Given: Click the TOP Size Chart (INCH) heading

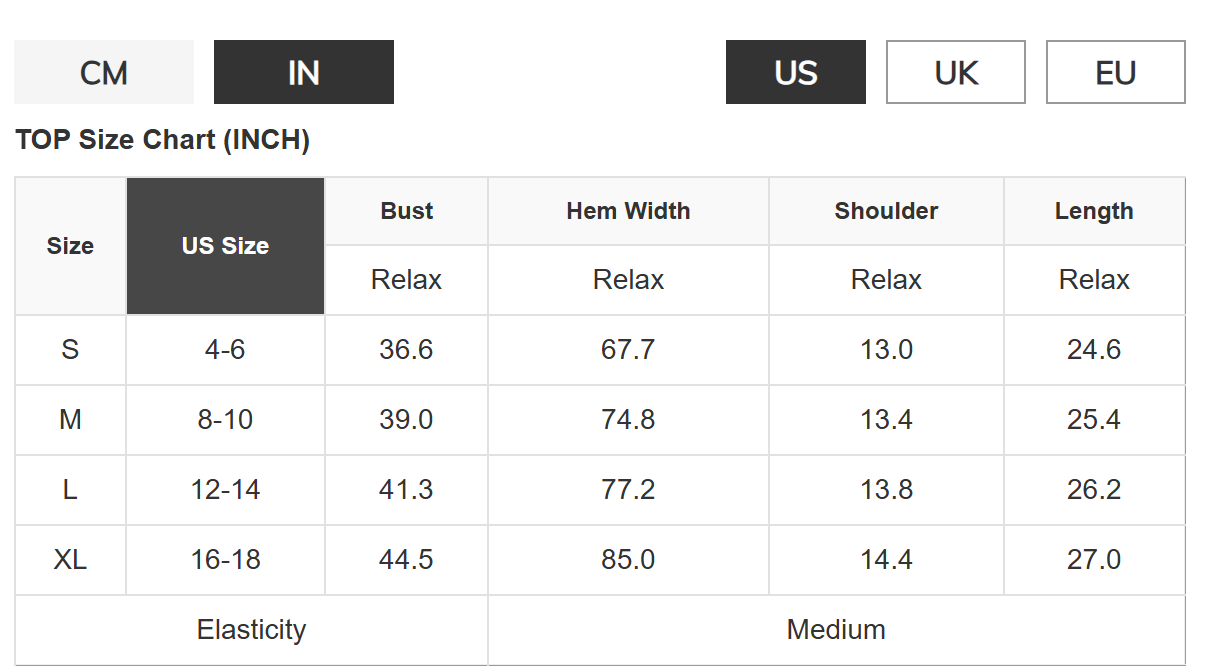Looking at the screenshot, I should [x=163, y=140].
